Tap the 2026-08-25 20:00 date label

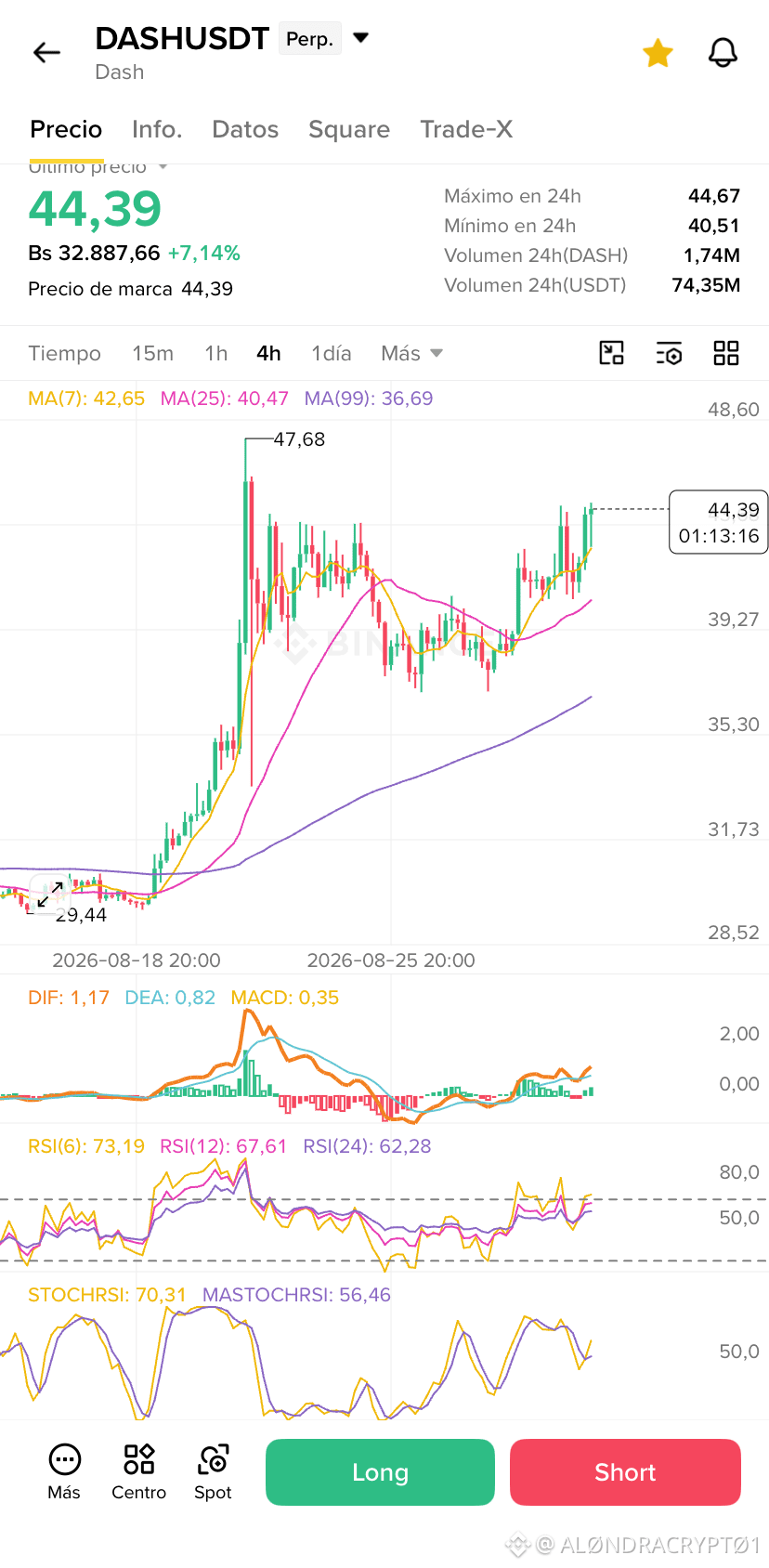(391, 960)
